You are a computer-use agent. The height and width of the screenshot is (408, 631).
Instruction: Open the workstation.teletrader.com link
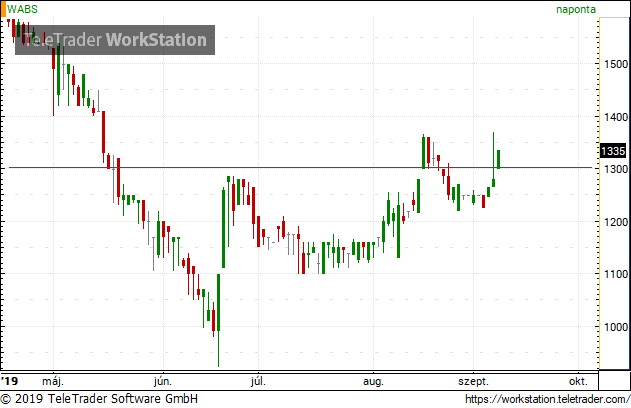(x=547, y=399)
